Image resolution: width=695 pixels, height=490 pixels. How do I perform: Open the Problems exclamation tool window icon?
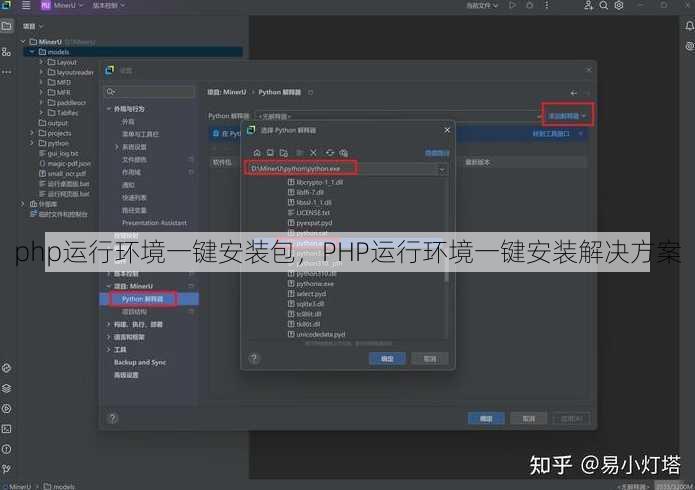(x=6, y=449)
